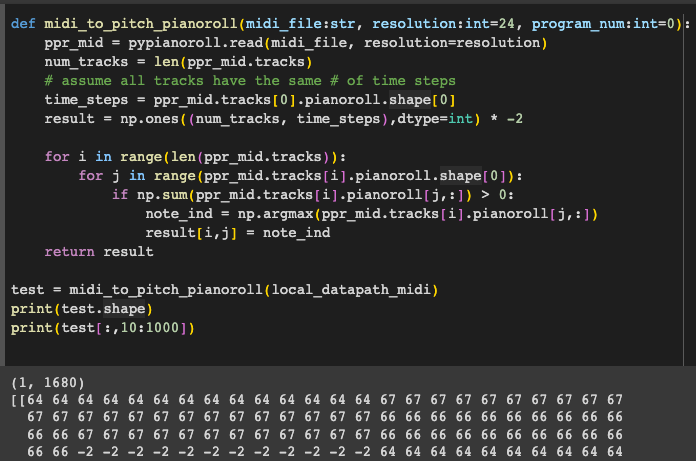Click the 'result = np.ones' line
The image size is (696, 461).
(x=284, y=119)
